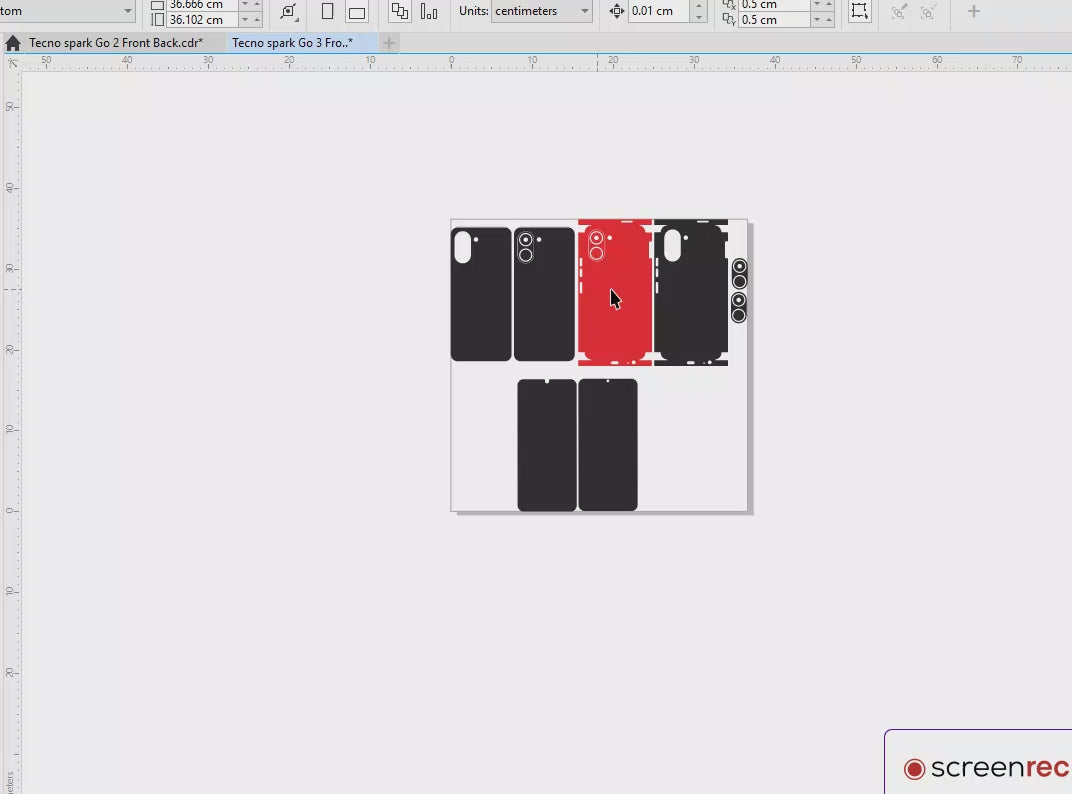The height and width of the screenshot is (794, 1072).
Task: Click the Treat as Filled bounding box icon
Action: pos(858,12)
